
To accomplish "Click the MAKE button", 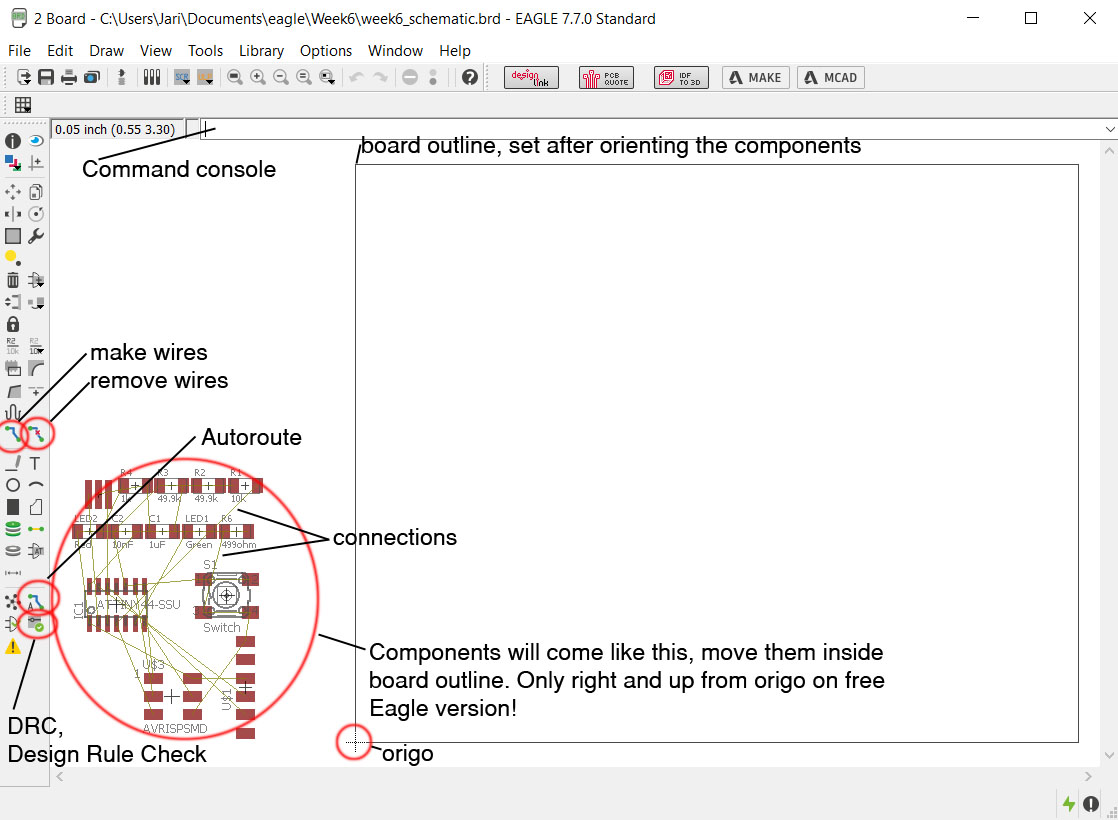I will [756, 77].
